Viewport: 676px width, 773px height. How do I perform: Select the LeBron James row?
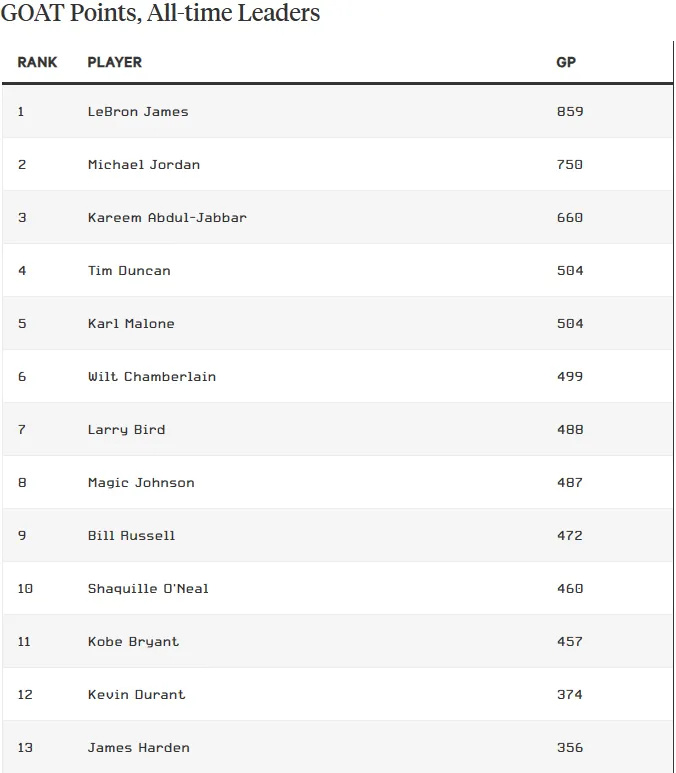pos(337,111)
